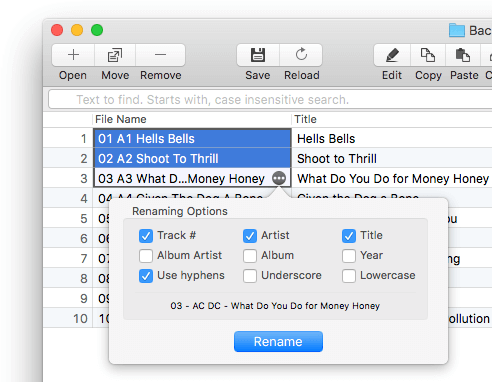Image resolution: width=492 pixels, height=382 pixels.
Task: Click the Move toolbar label
Action: tap(115, 75)
